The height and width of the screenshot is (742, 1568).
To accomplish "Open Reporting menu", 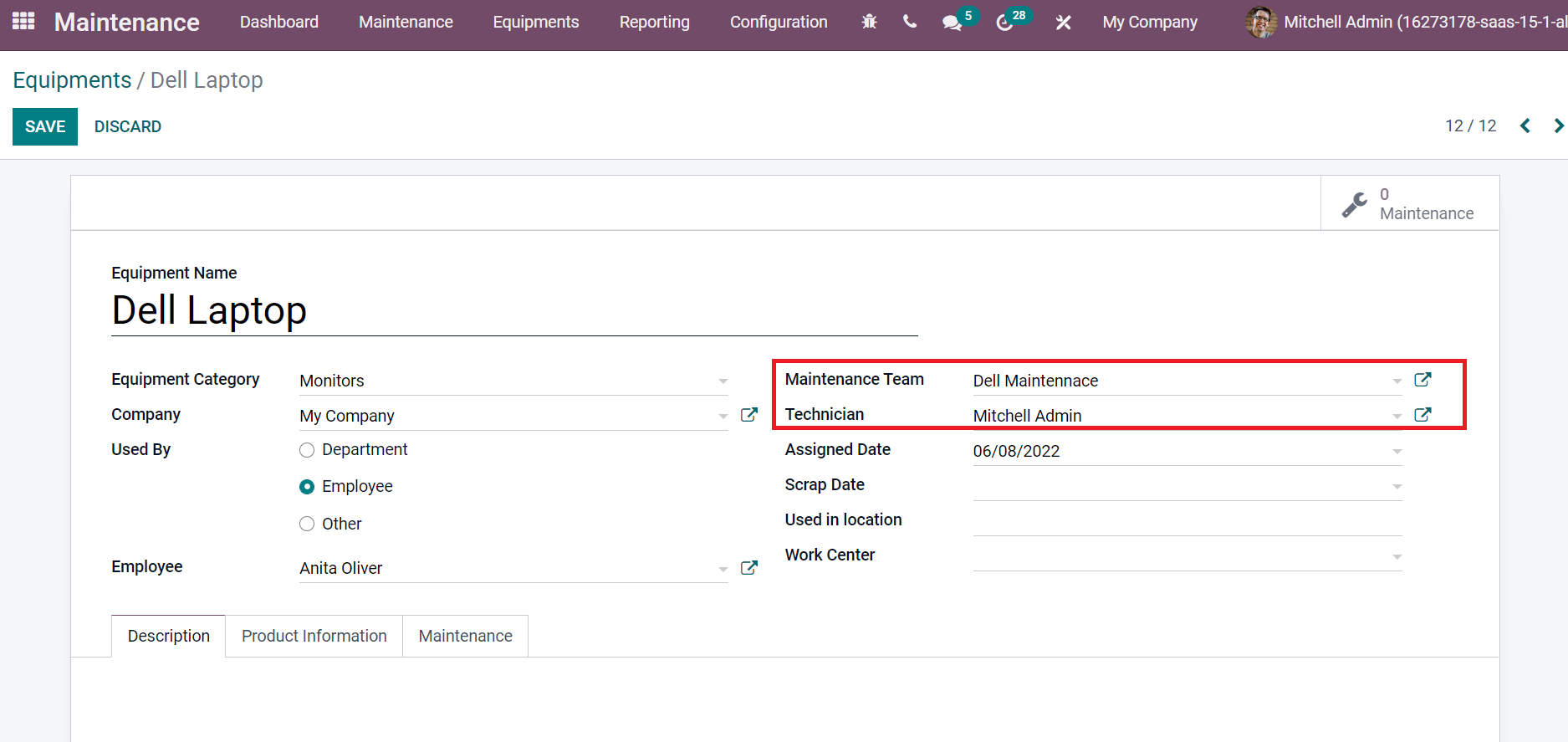I will tap(655, 23).
